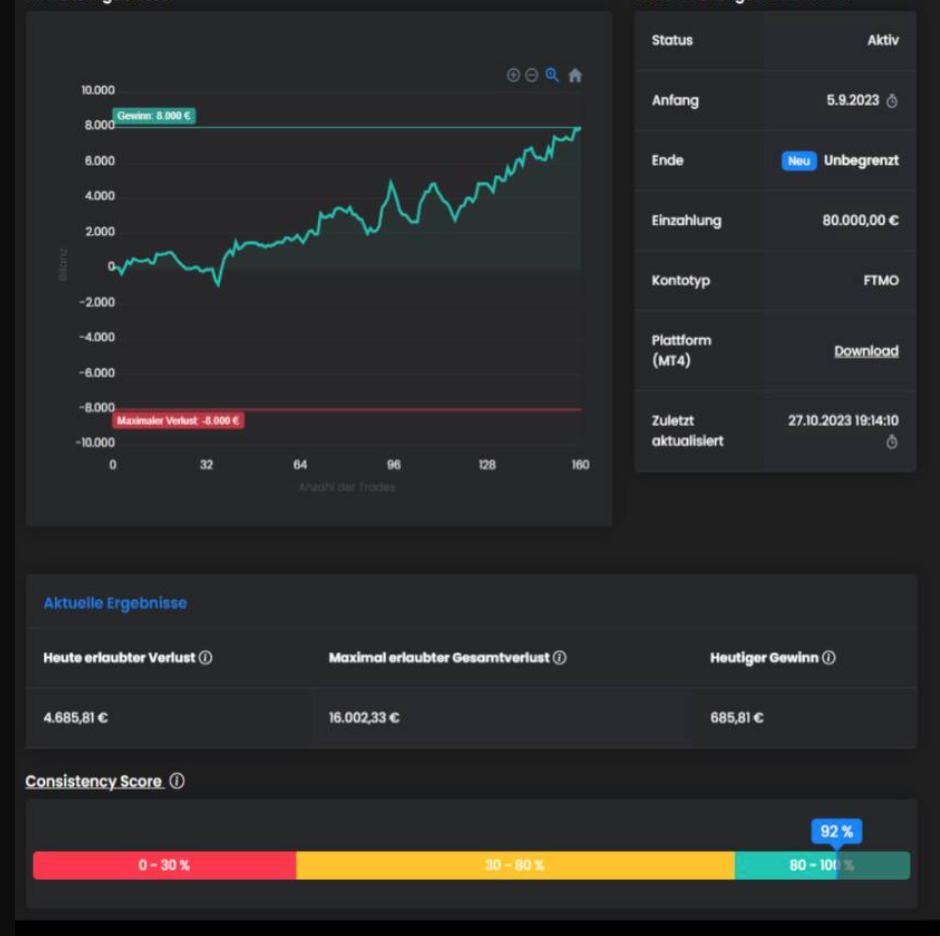Click the zoom in icon above the chart
940x936 pixels.
[513, 75]
